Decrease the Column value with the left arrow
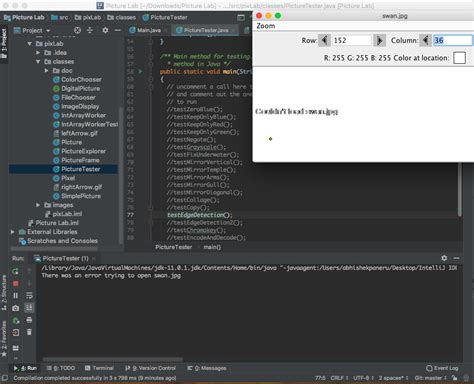Image resolution: width=474 pixels, height=384 pixels. coord(425,40)
